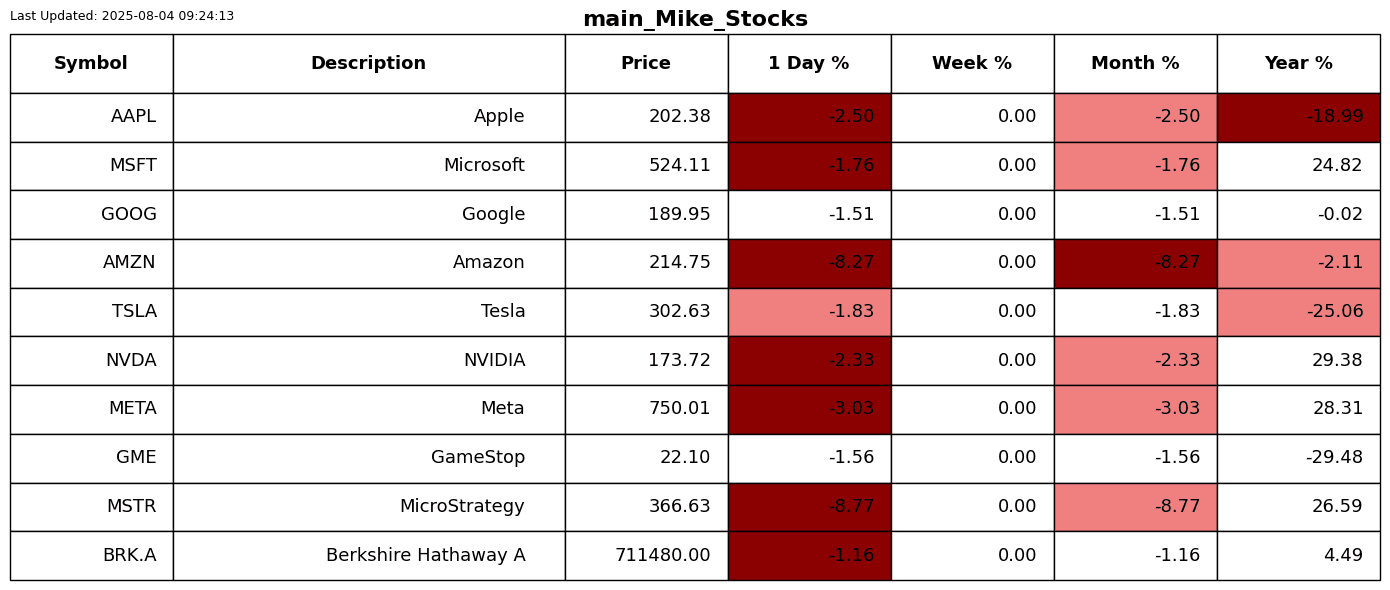Viewport: 1390px width, 590px height.
Task: Click Meta's dark red 1 Day % cell
Action: [x=809, y=409]
